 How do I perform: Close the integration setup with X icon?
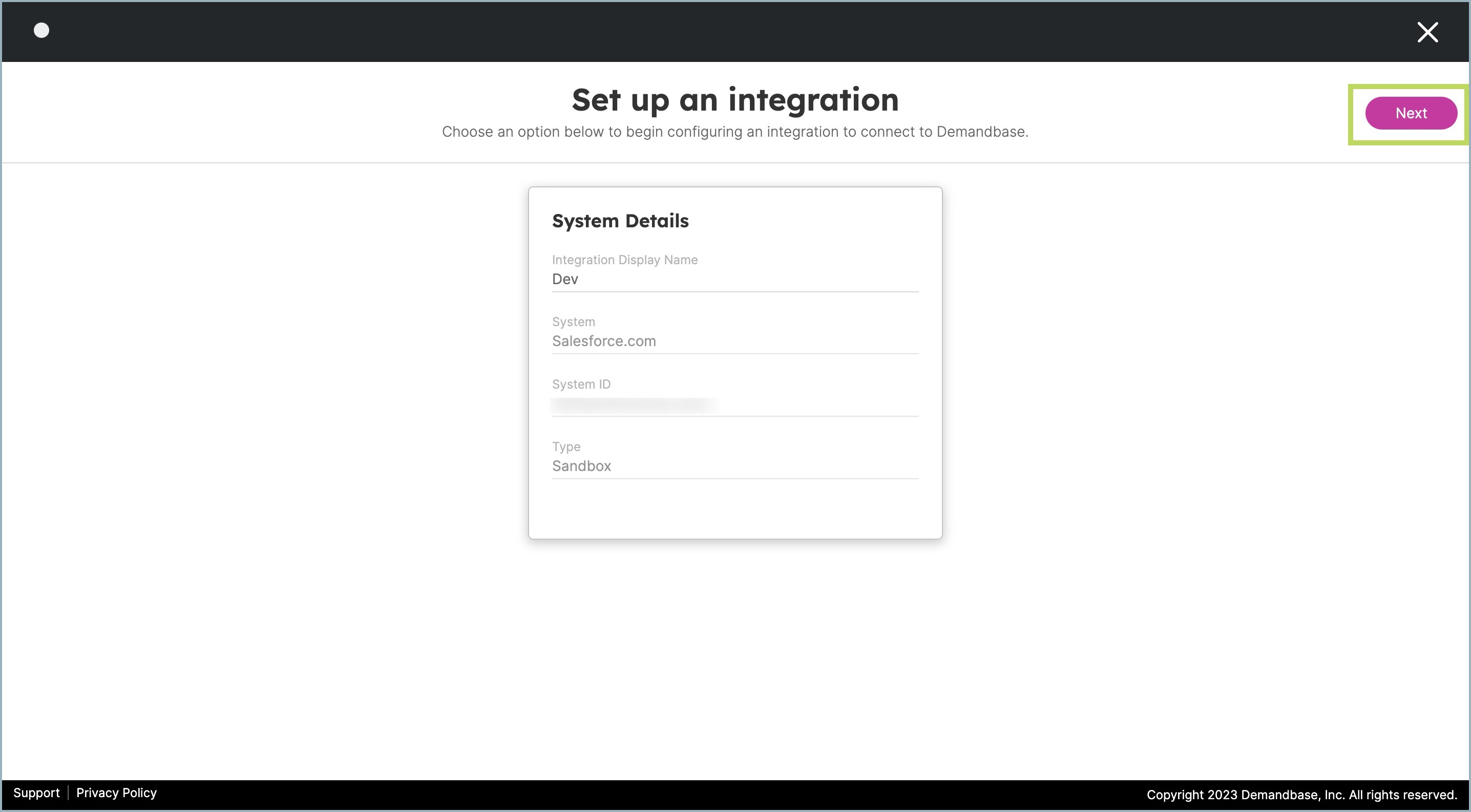point(1427,33)
